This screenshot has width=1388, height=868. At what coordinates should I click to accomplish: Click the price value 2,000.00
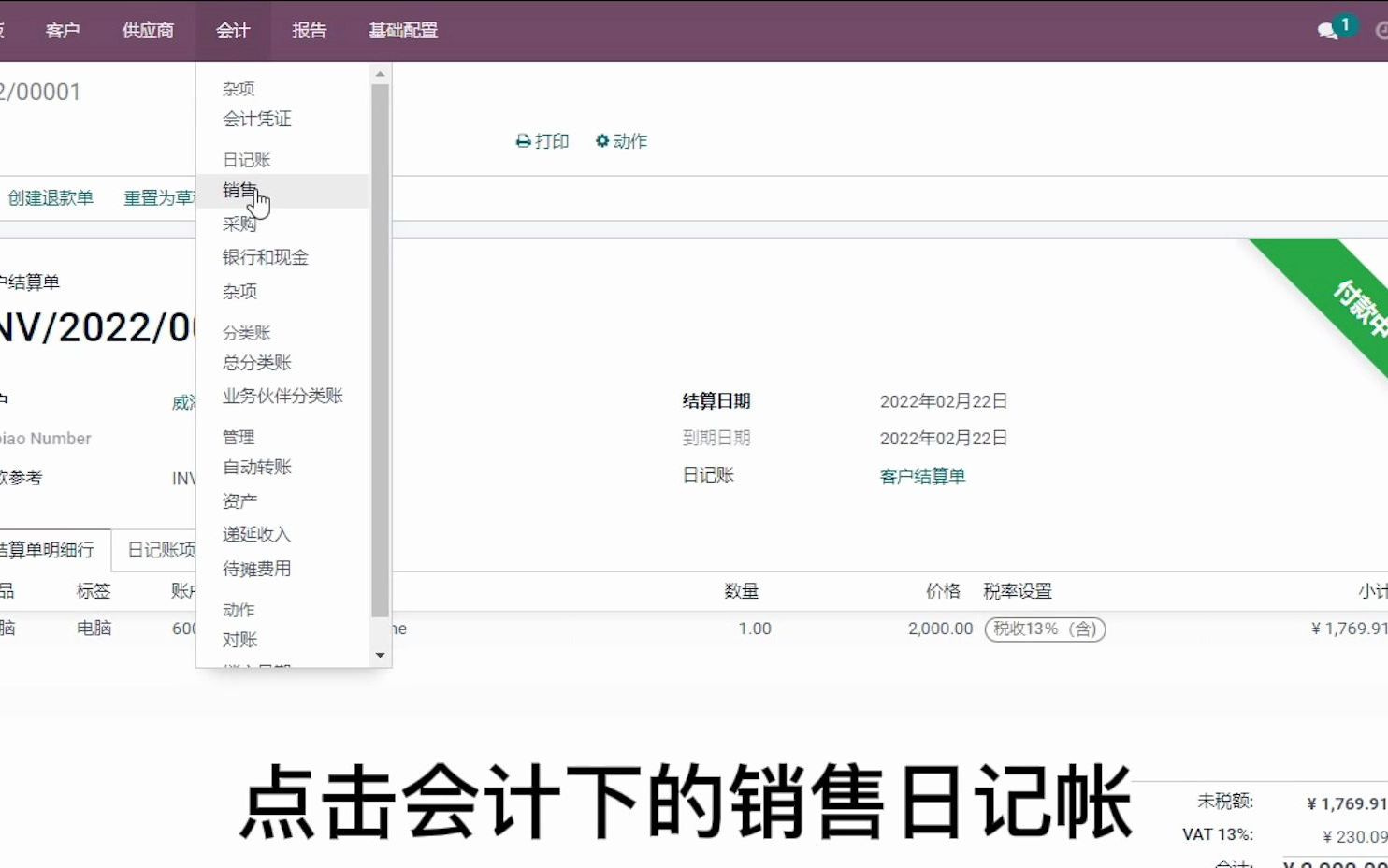click(x=940, y=629)
